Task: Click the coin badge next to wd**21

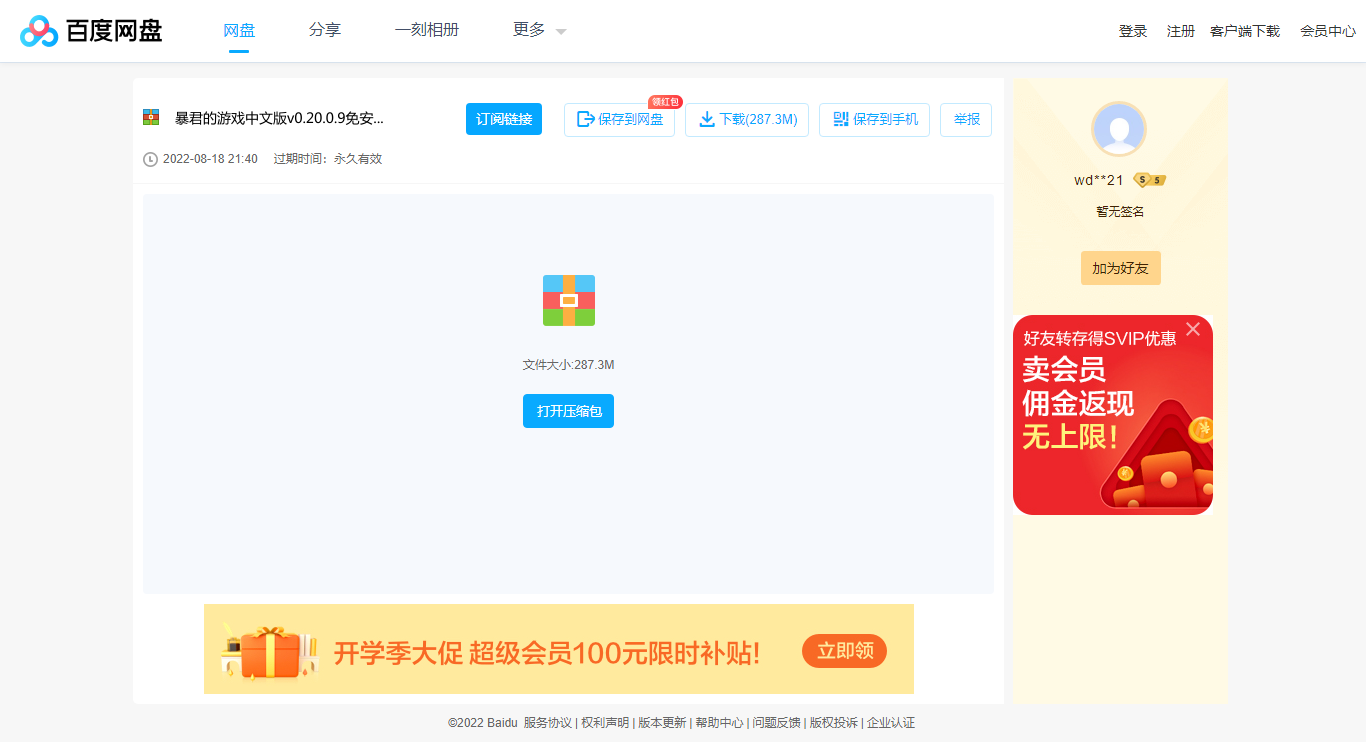Action: (x=1151, y=180)
